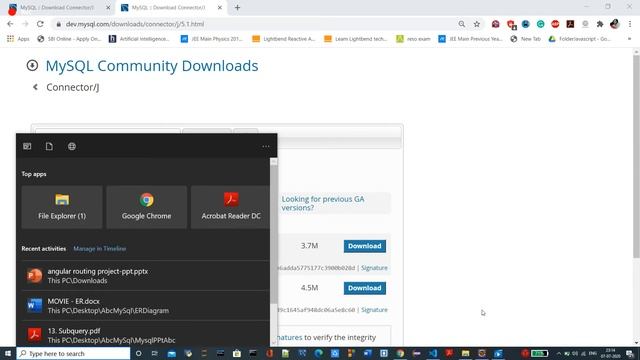Open the taskbar clock and date
The width and height of the screenshot is (640, 360).
coord(610,353)
